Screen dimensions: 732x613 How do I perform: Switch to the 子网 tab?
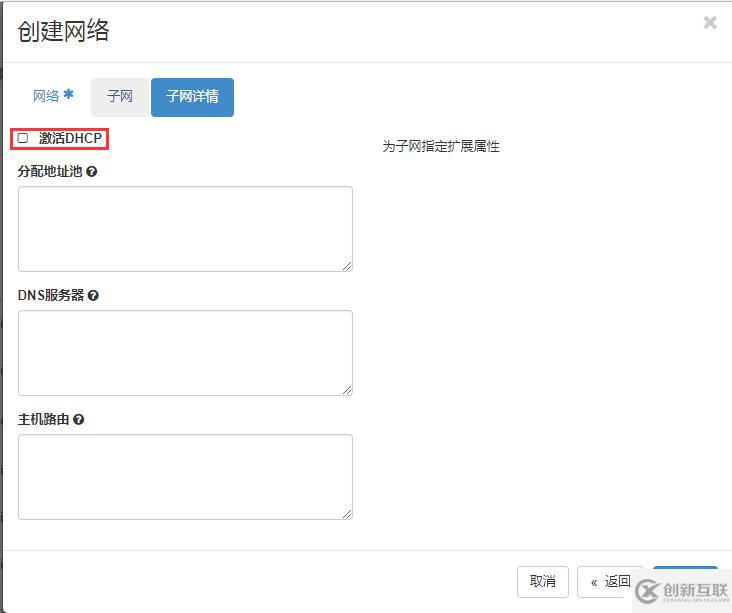click(120, 97)
